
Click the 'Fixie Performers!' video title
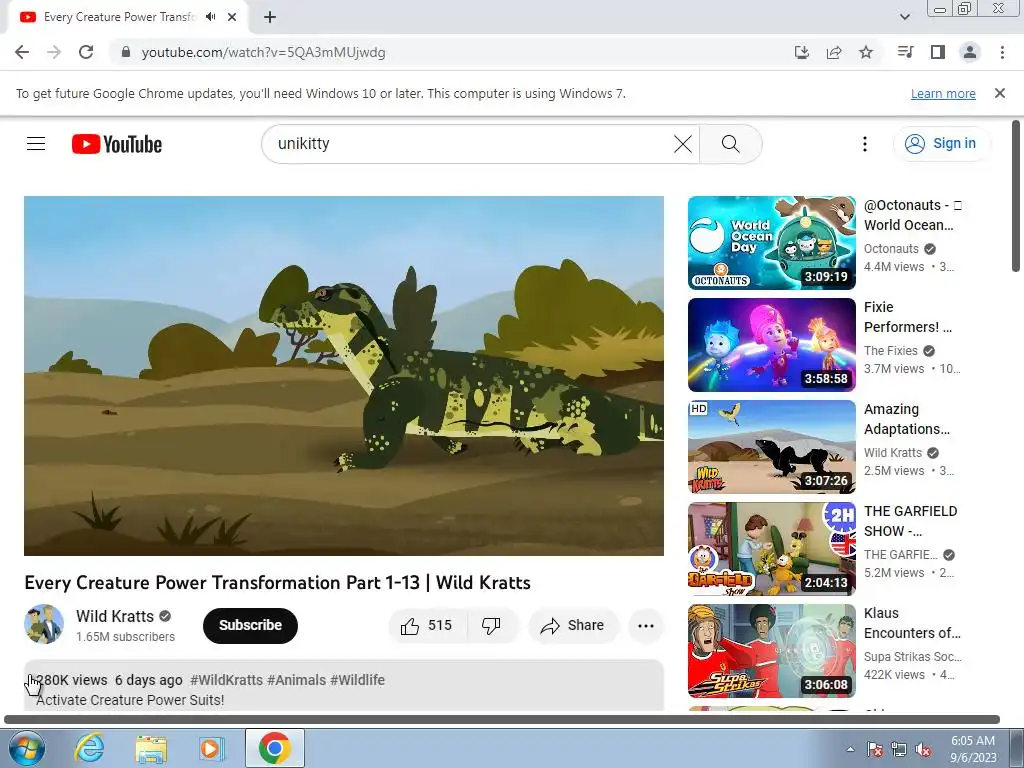click(908, 317)
